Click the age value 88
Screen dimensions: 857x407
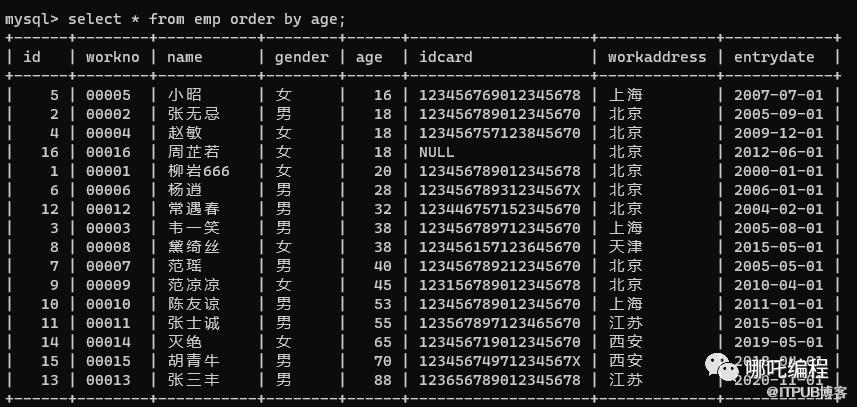click(382, 380)
